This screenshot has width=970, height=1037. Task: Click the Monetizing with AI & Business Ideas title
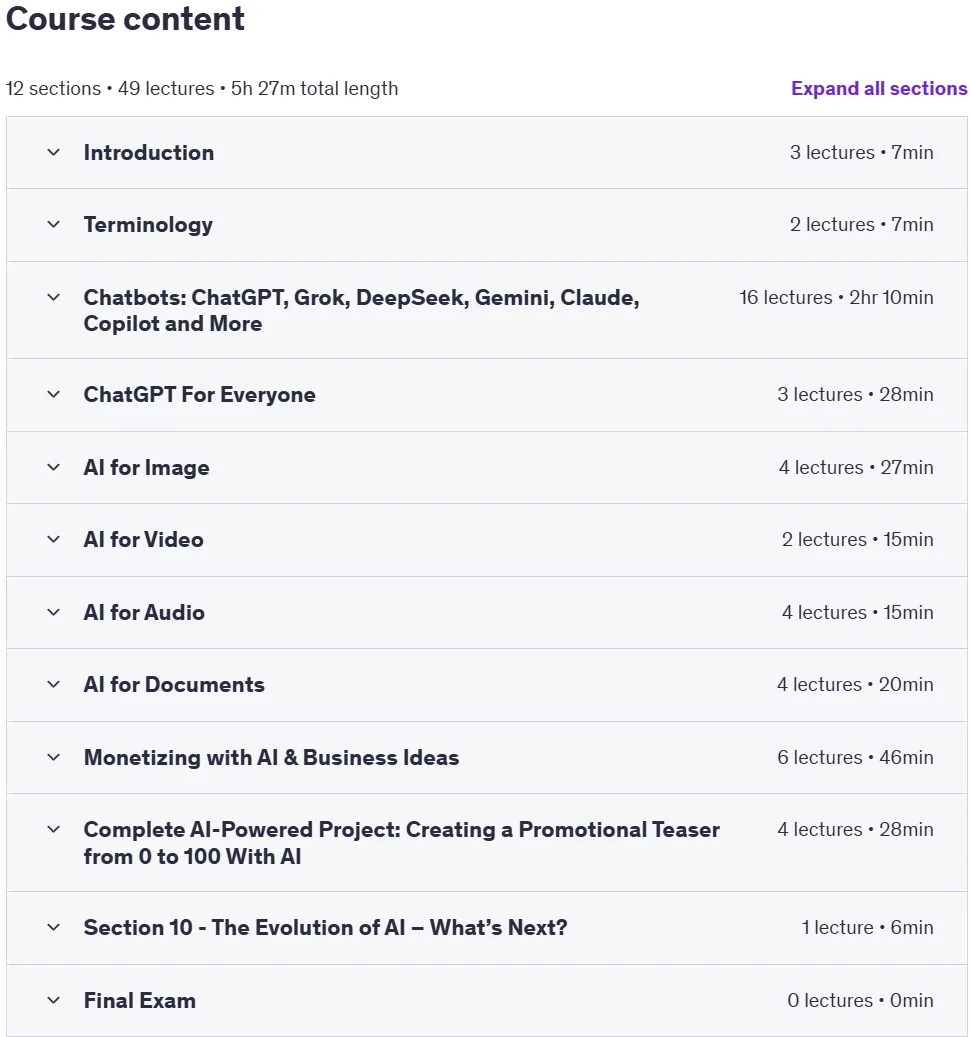(271, 757)
